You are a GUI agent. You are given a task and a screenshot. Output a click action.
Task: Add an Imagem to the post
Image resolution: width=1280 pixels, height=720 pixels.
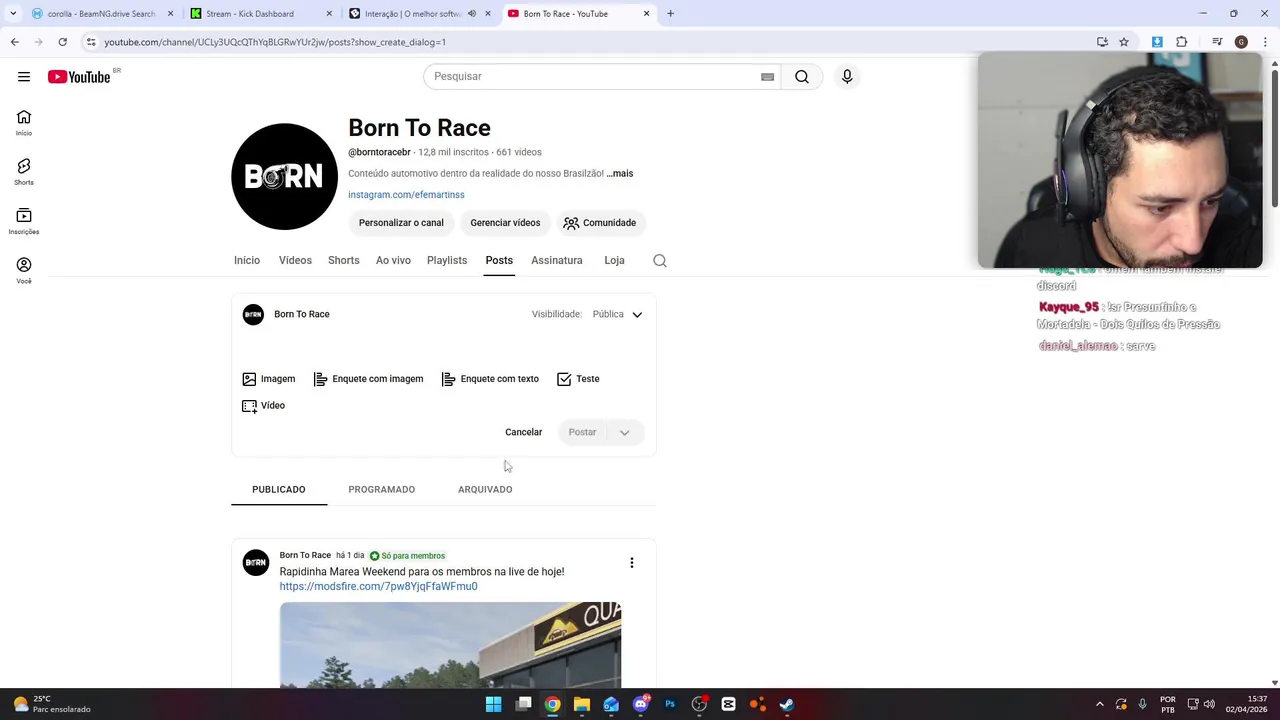[269, 379]
